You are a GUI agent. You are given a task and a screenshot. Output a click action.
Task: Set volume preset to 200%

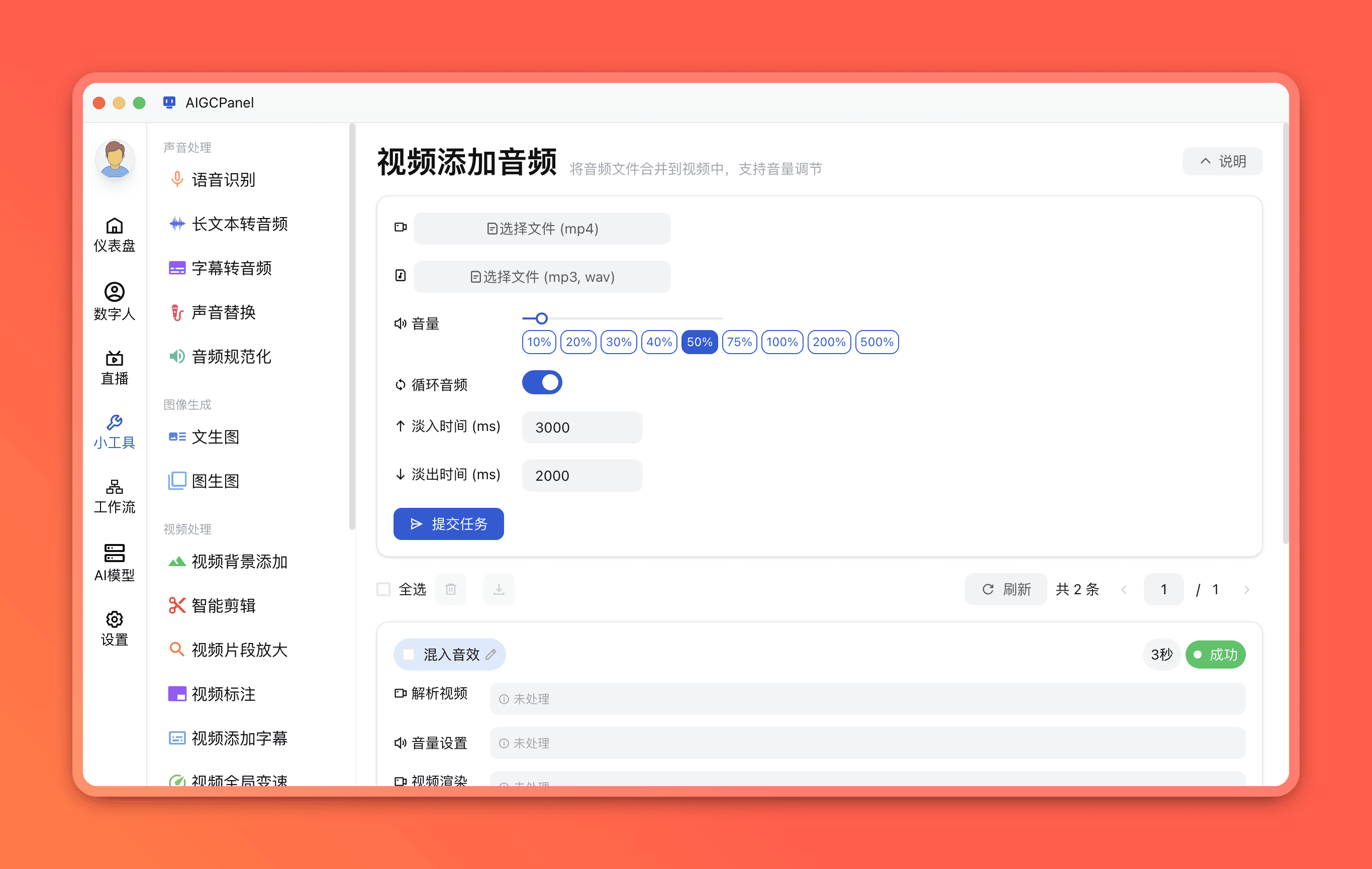[x=829, y=342]
